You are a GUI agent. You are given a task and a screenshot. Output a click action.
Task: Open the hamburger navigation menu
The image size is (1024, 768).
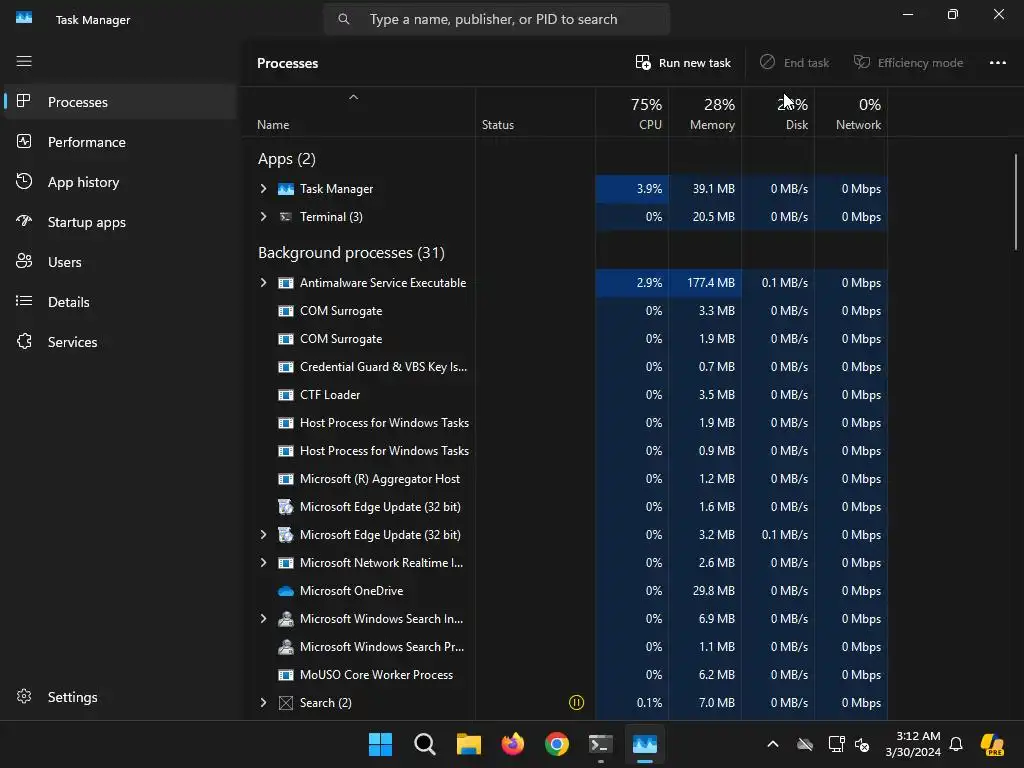coord(24,61)
